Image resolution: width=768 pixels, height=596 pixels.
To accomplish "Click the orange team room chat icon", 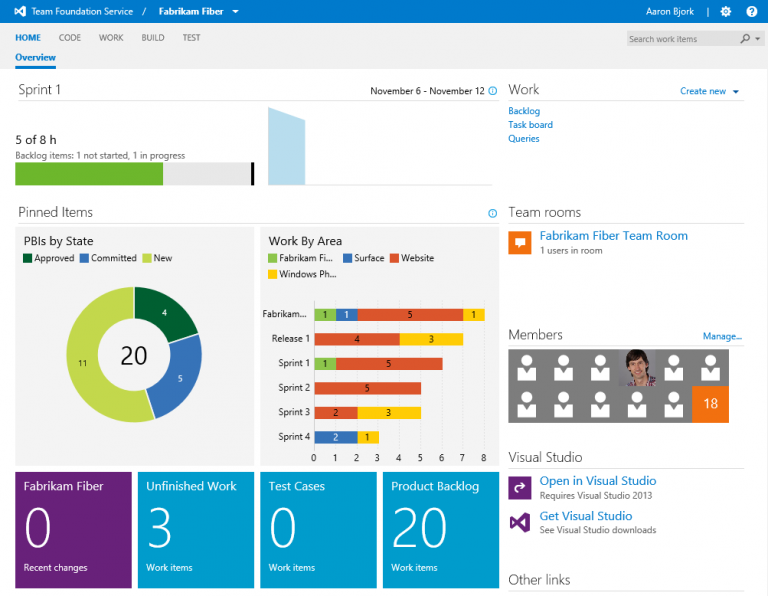I will coord(520,243).
